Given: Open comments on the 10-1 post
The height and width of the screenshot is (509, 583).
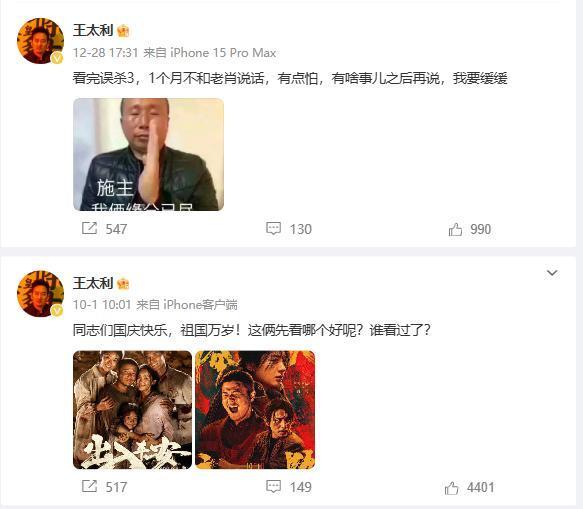Looking at the screenshot, I should point(273,486).
